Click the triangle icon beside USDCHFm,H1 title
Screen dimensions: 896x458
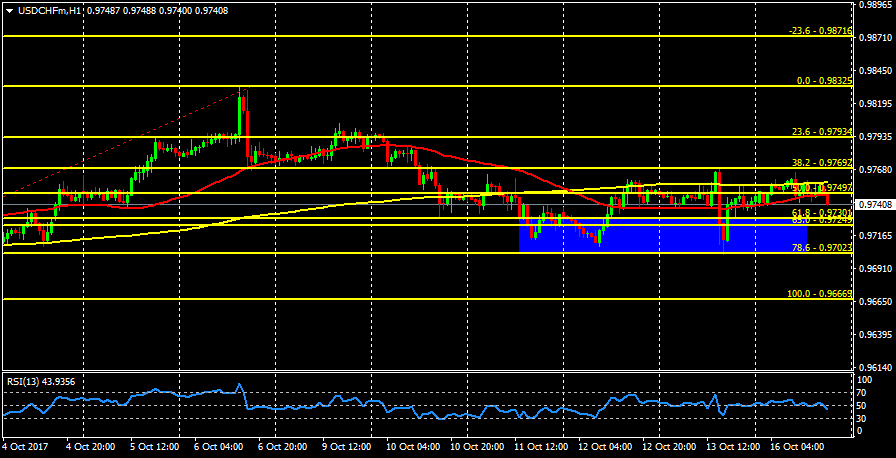(8, 10)
